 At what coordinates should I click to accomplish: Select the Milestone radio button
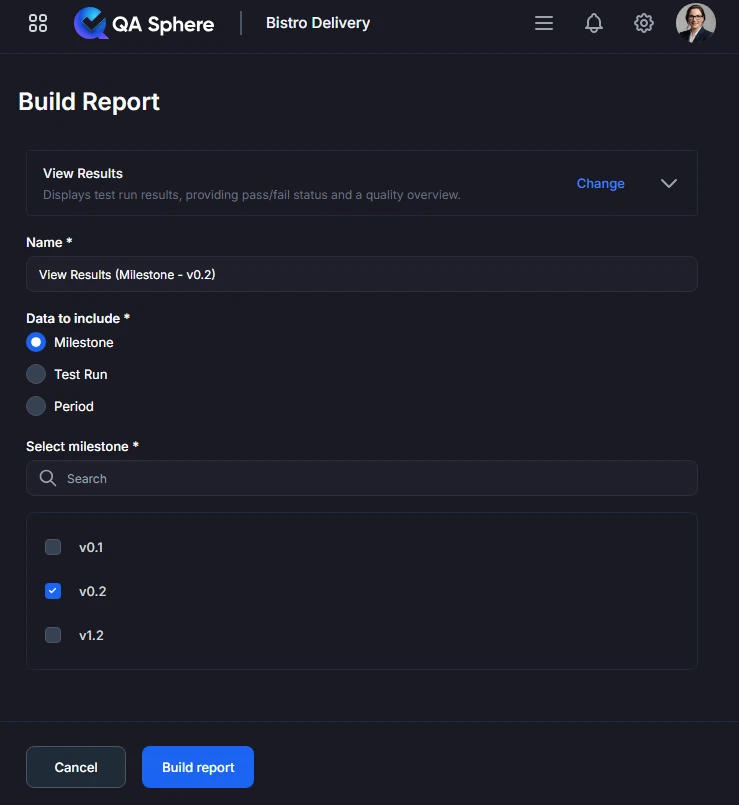click(36, 342)
